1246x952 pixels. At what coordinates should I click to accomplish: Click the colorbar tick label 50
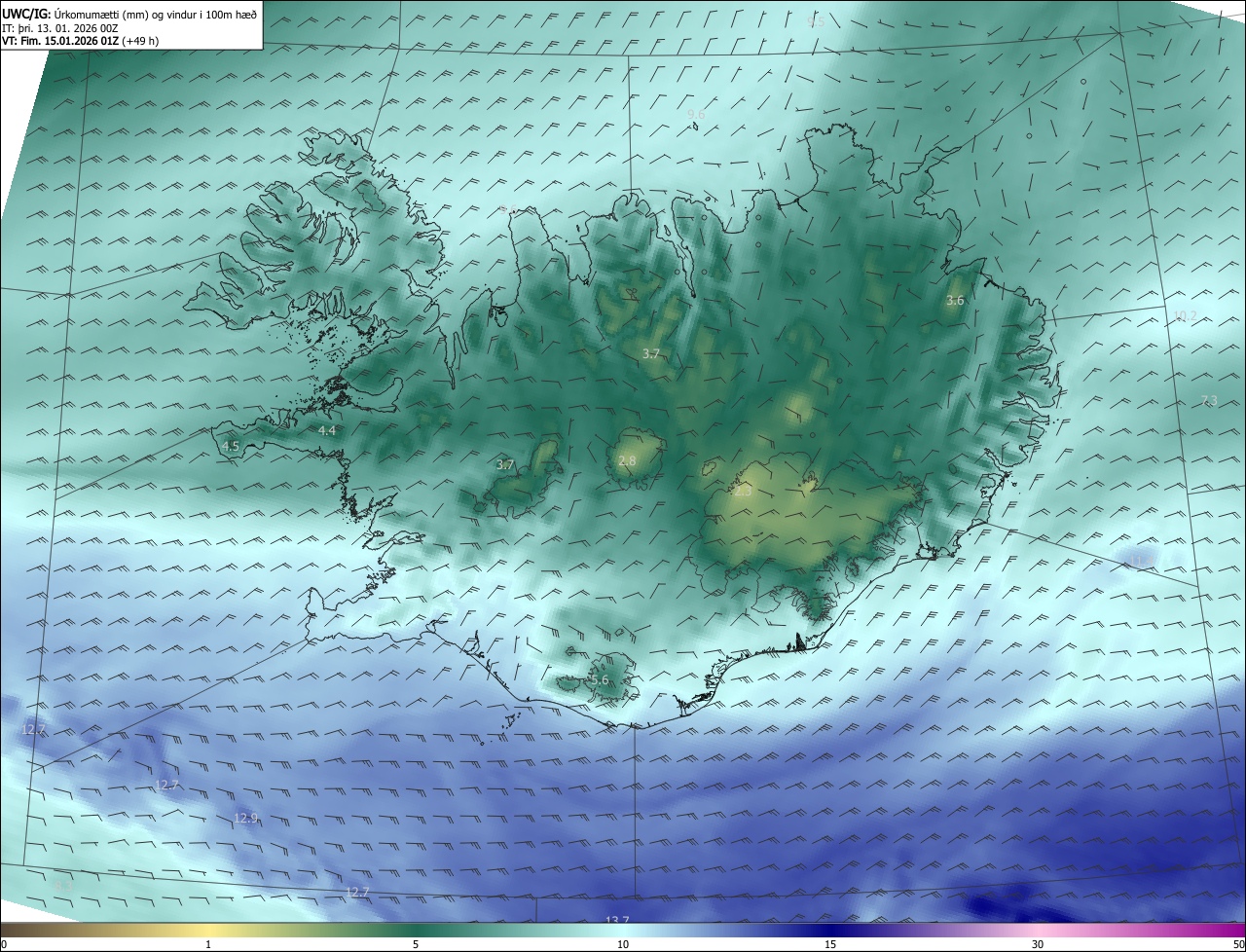coord(1238,945)
